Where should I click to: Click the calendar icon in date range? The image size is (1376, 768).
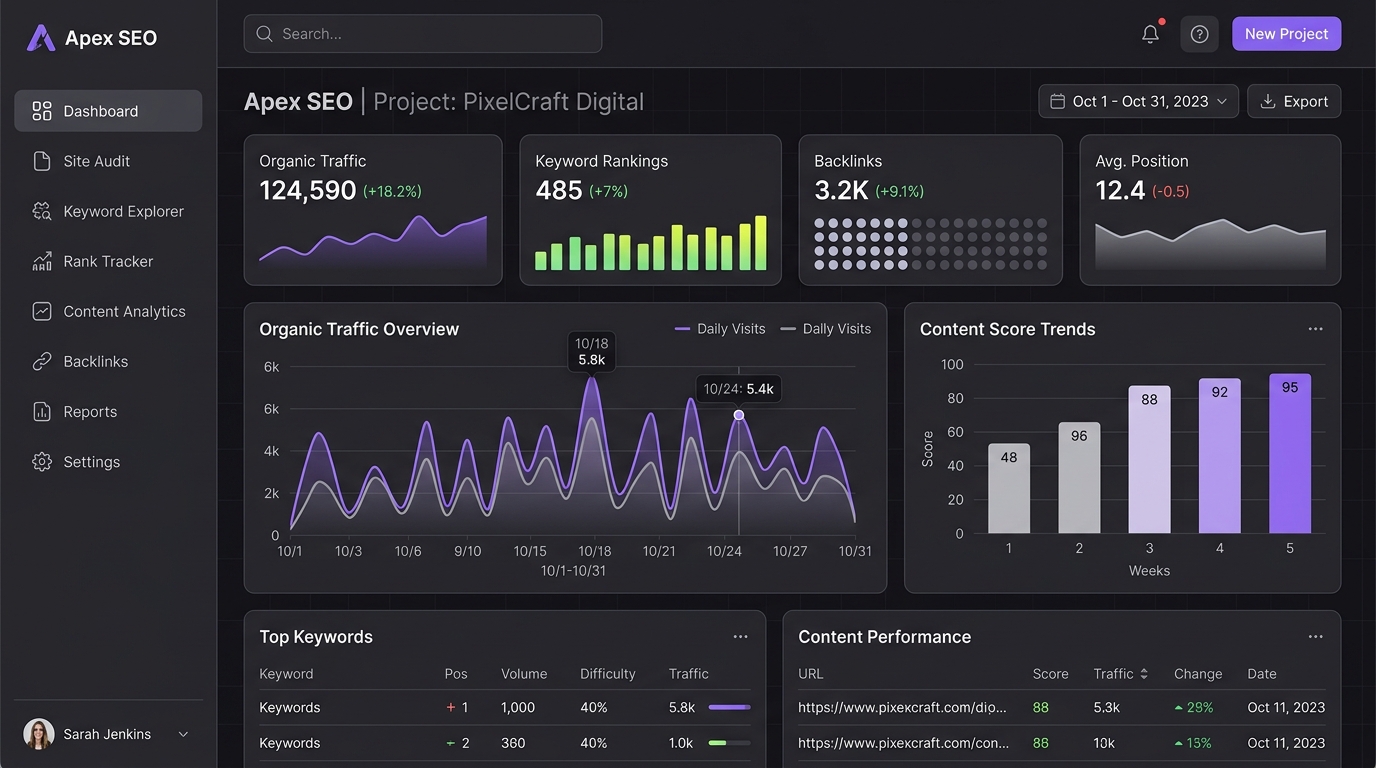pyautogui.click(x=1057, y=101)
